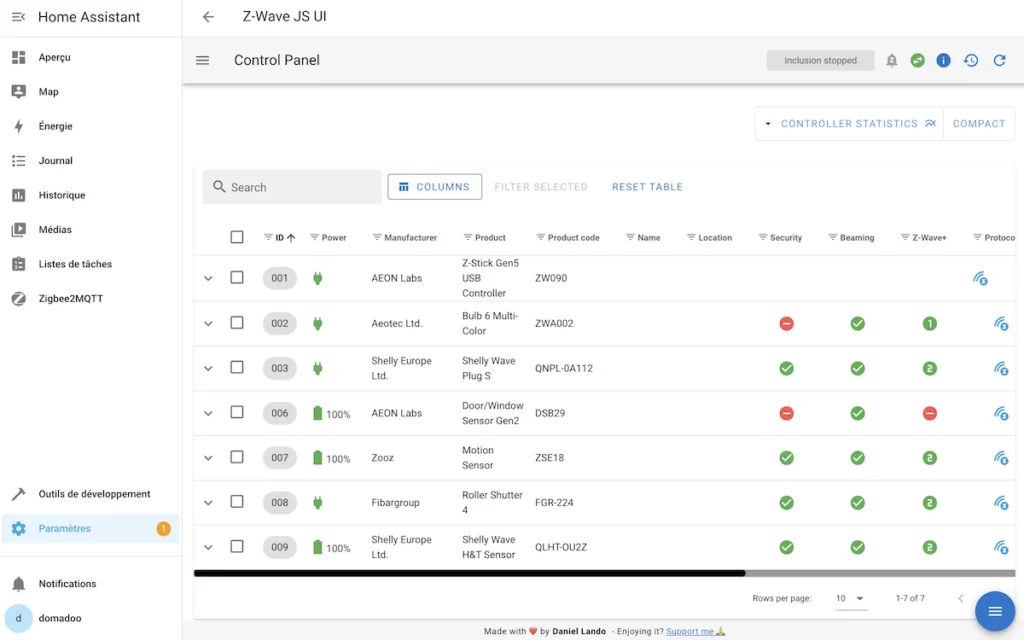
Task: Go back with the arrow beside Z-Wave JS UI
Action: [208, 17]
